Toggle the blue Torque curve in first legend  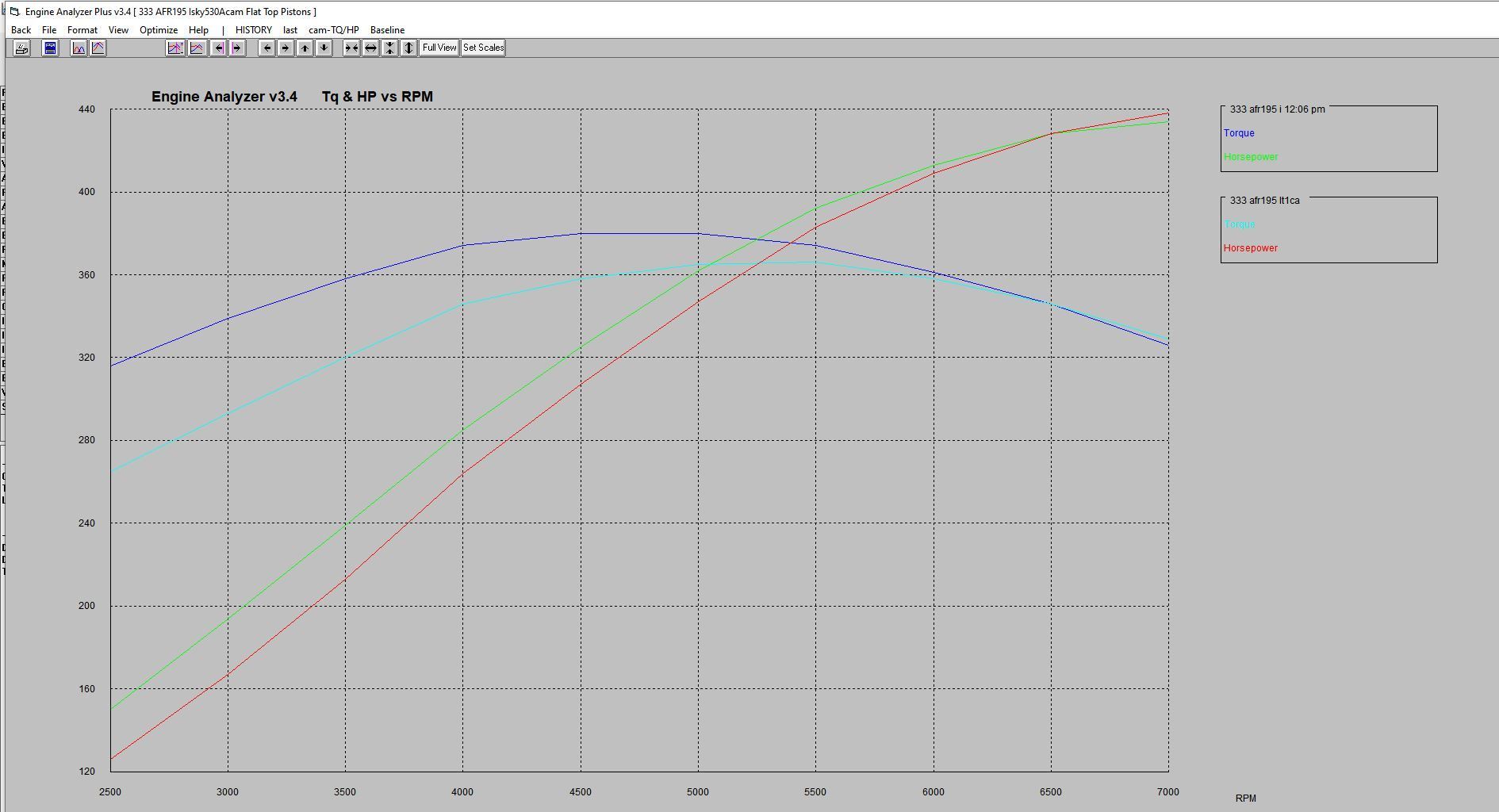[1238, 133]
